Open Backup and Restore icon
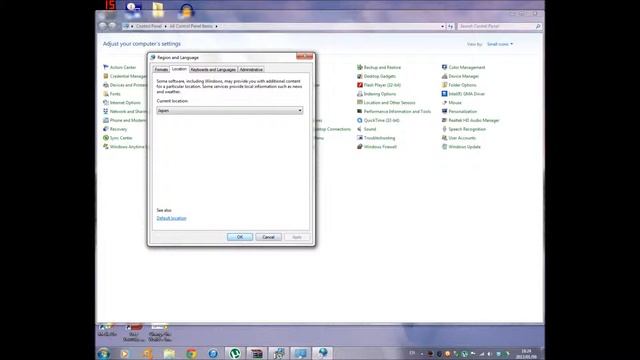This screenshot has height=360, width=640. [360, 67]
